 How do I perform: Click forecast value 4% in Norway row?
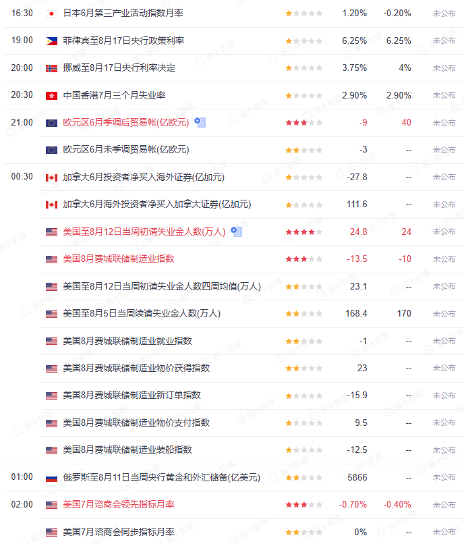405,68
